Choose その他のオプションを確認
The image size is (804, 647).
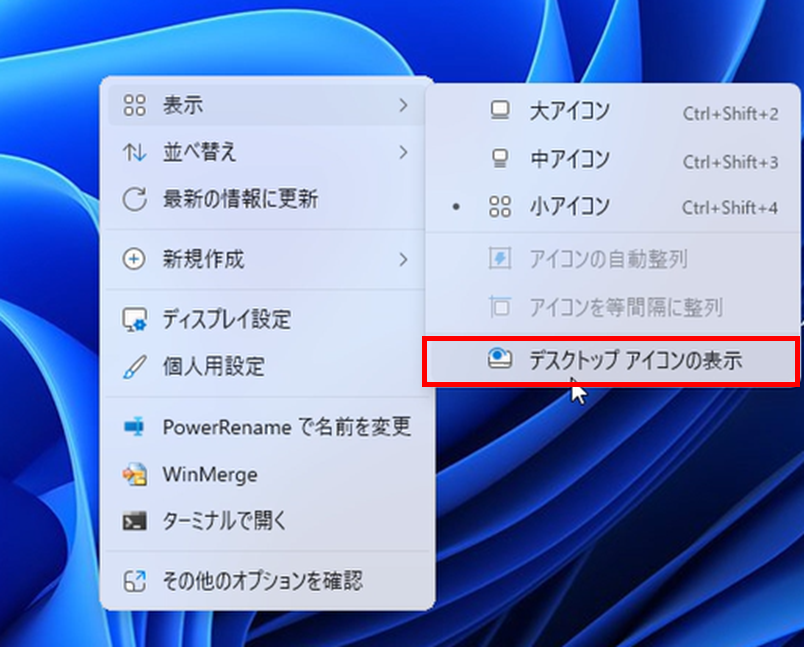[266, 581]
